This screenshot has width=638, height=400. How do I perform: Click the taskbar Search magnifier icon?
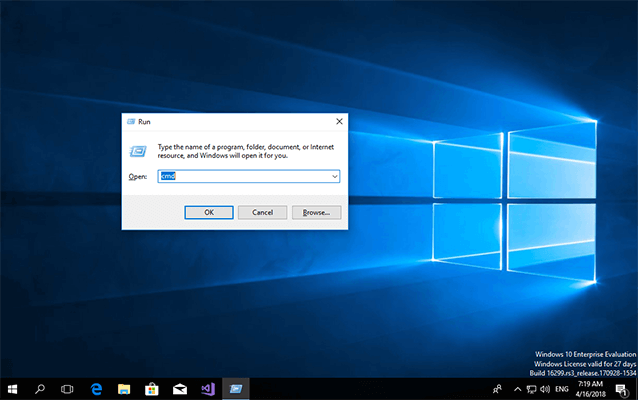(x=41, y=388)
